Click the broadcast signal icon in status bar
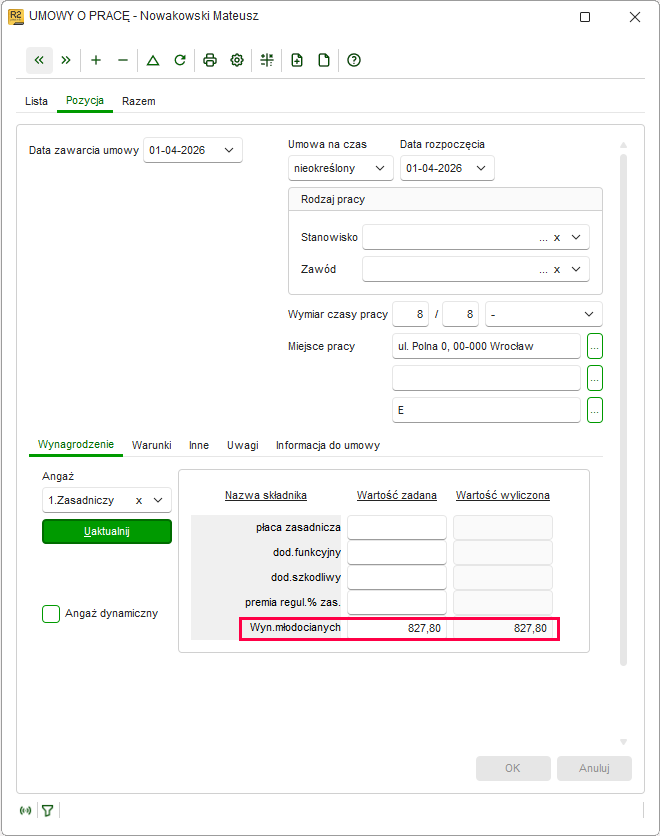This screenshot has height=836, width=660. click(x=26, y=811)
